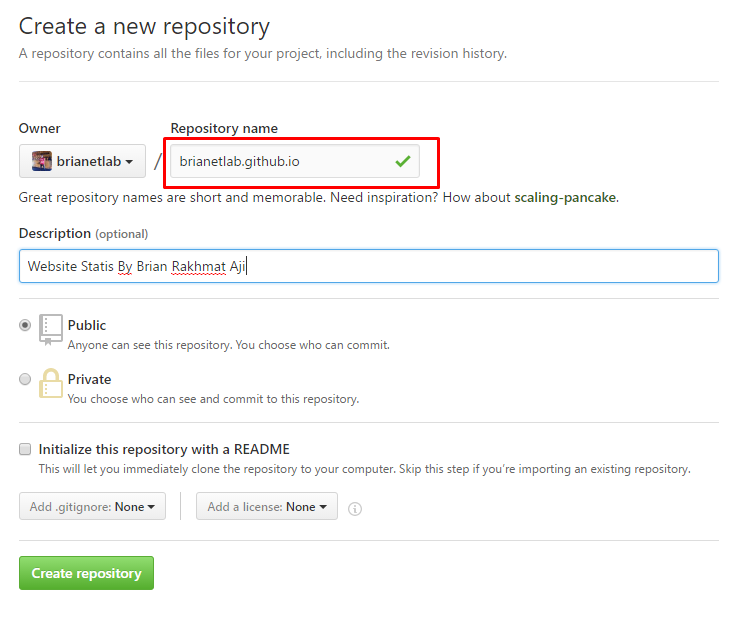Click the Repository name label
This screenshot has width=756, height=627.
(224, 128)
